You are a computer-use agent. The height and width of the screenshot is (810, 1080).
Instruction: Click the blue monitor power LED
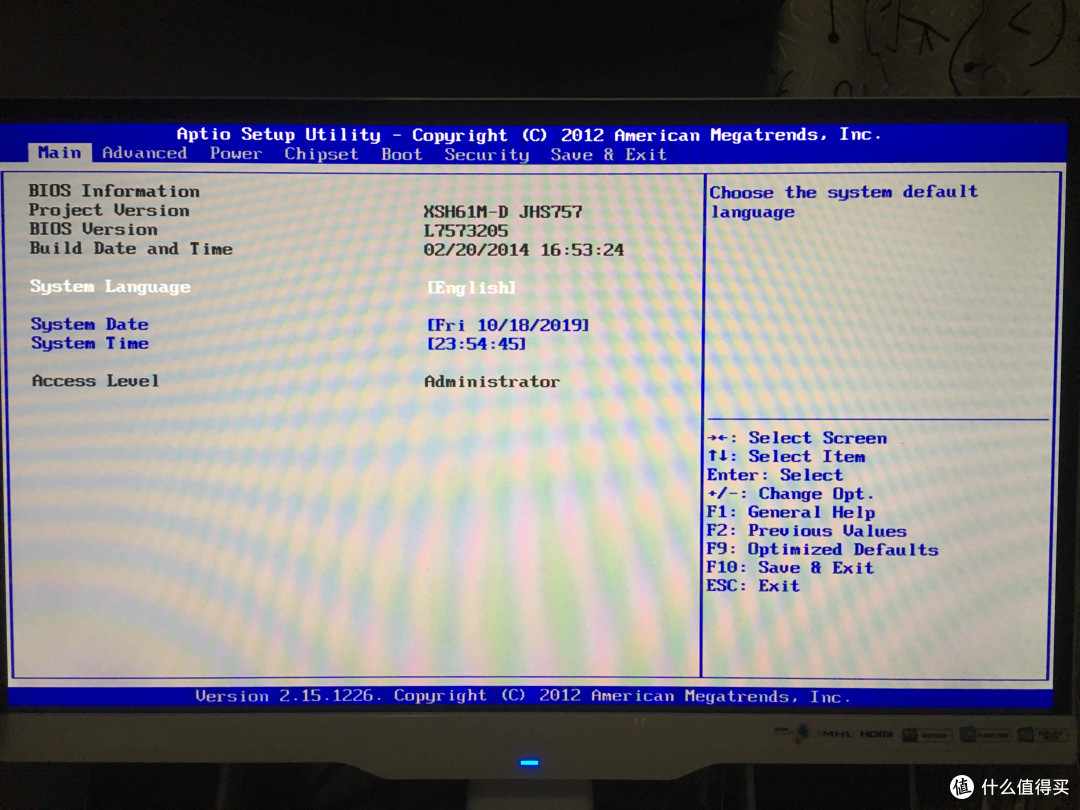[529, 762]
